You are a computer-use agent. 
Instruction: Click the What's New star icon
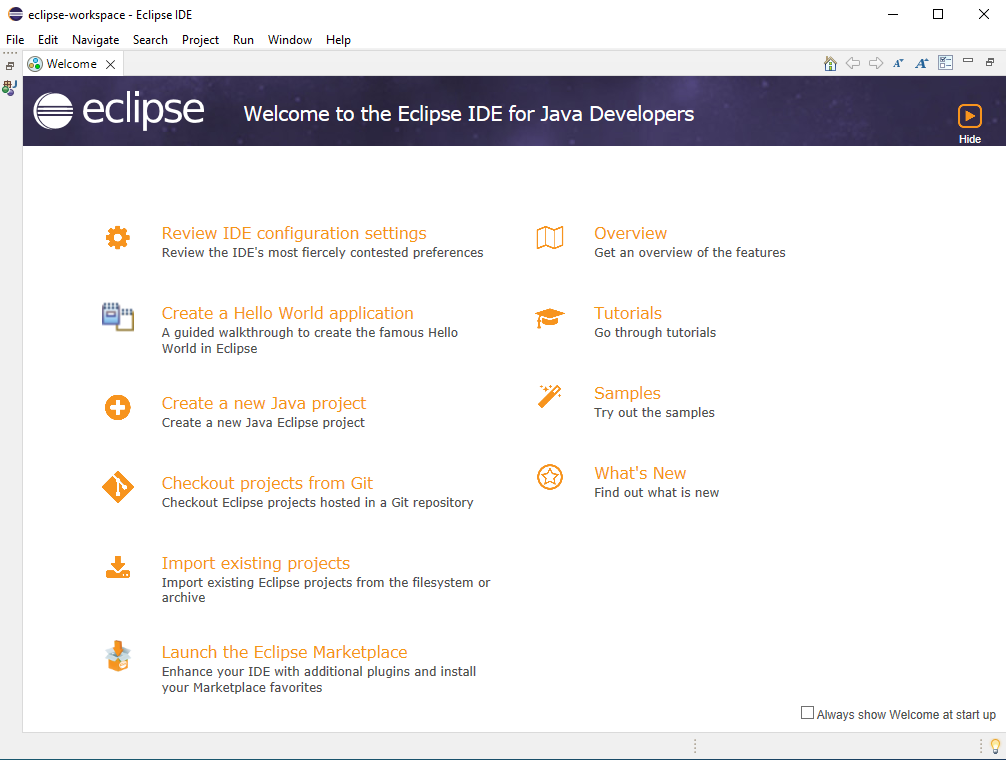(550, 477)
